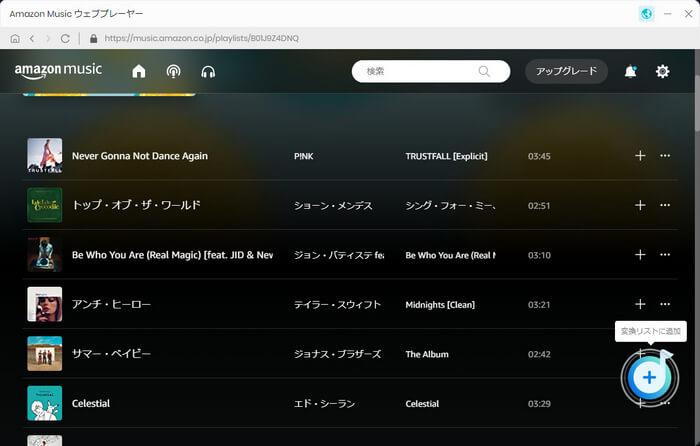
Task: Open artist ショーン・メンデス
Action: [x=333, y=205]
